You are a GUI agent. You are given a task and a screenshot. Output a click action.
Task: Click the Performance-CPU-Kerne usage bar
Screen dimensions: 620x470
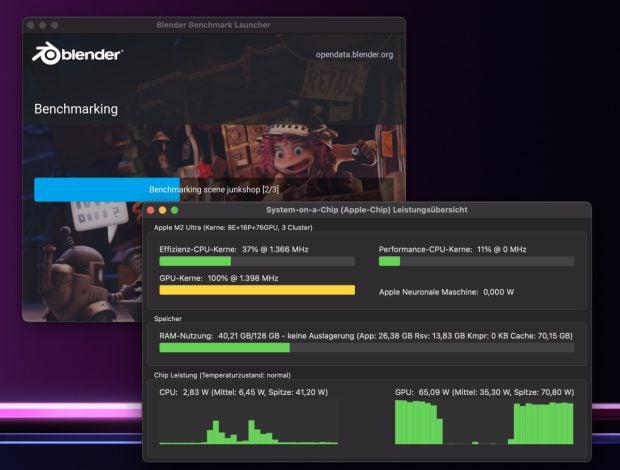pos(476,261)
